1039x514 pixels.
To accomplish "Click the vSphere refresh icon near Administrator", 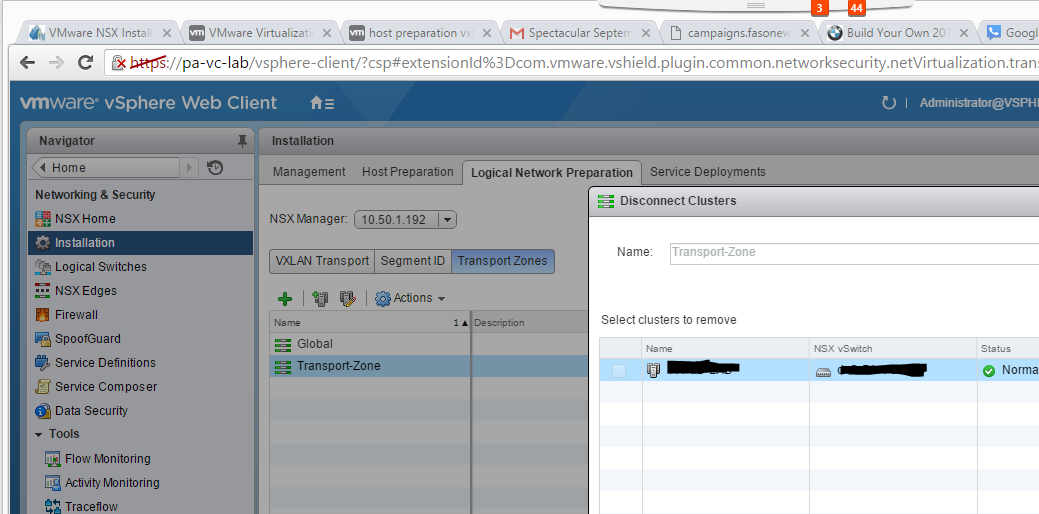I will point(889,103).
